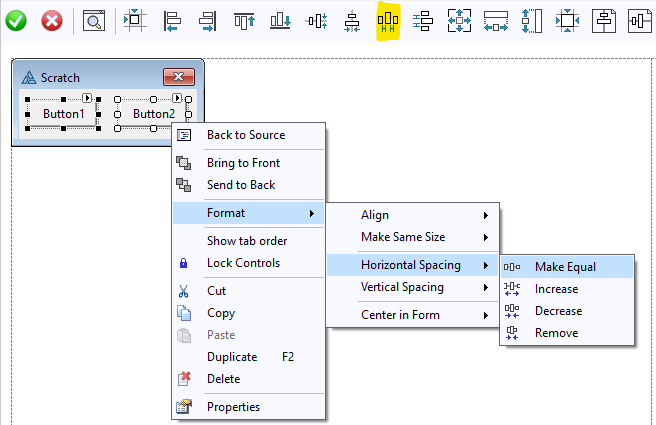Click the highlighted equal horizontal spacing icon
656x425 pixels.
point(387,20)
